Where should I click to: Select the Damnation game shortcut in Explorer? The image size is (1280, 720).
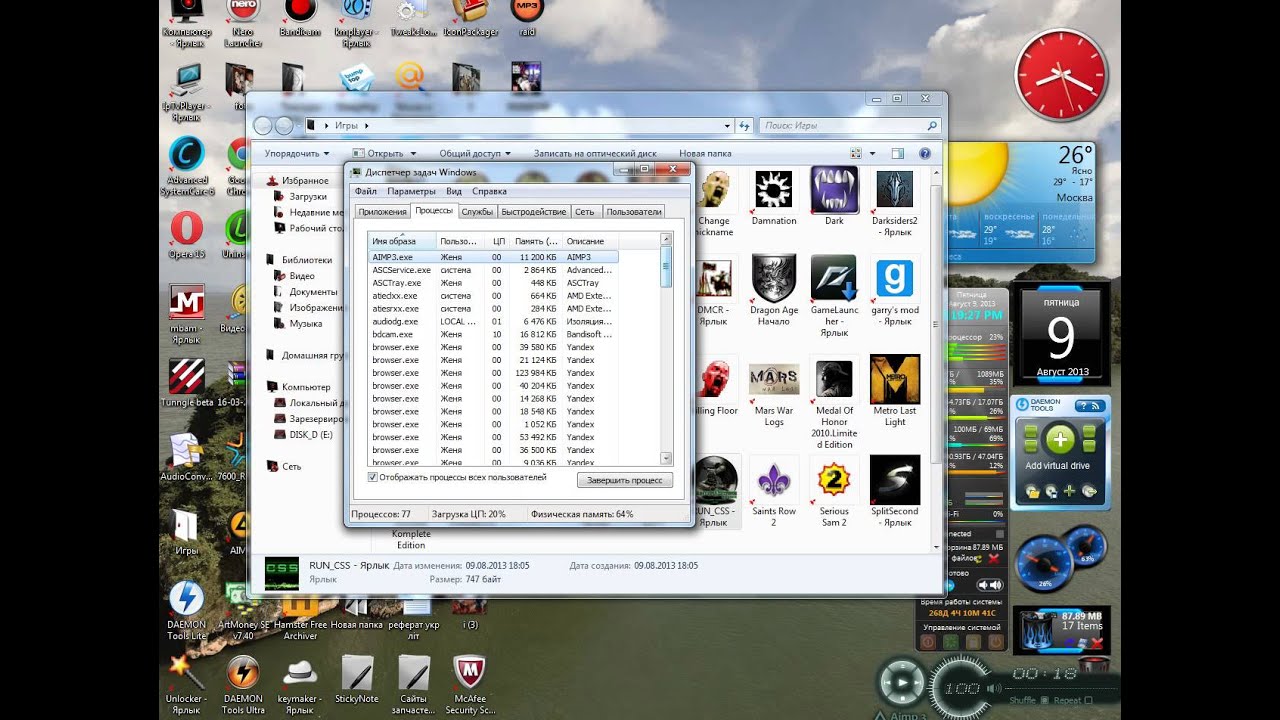[774, 197]
